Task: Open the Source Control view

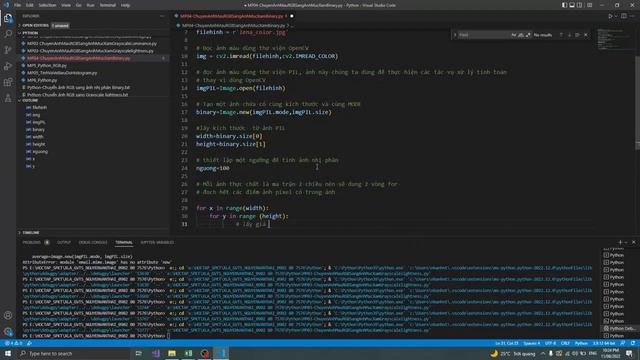Action: (x=8, y=50)
